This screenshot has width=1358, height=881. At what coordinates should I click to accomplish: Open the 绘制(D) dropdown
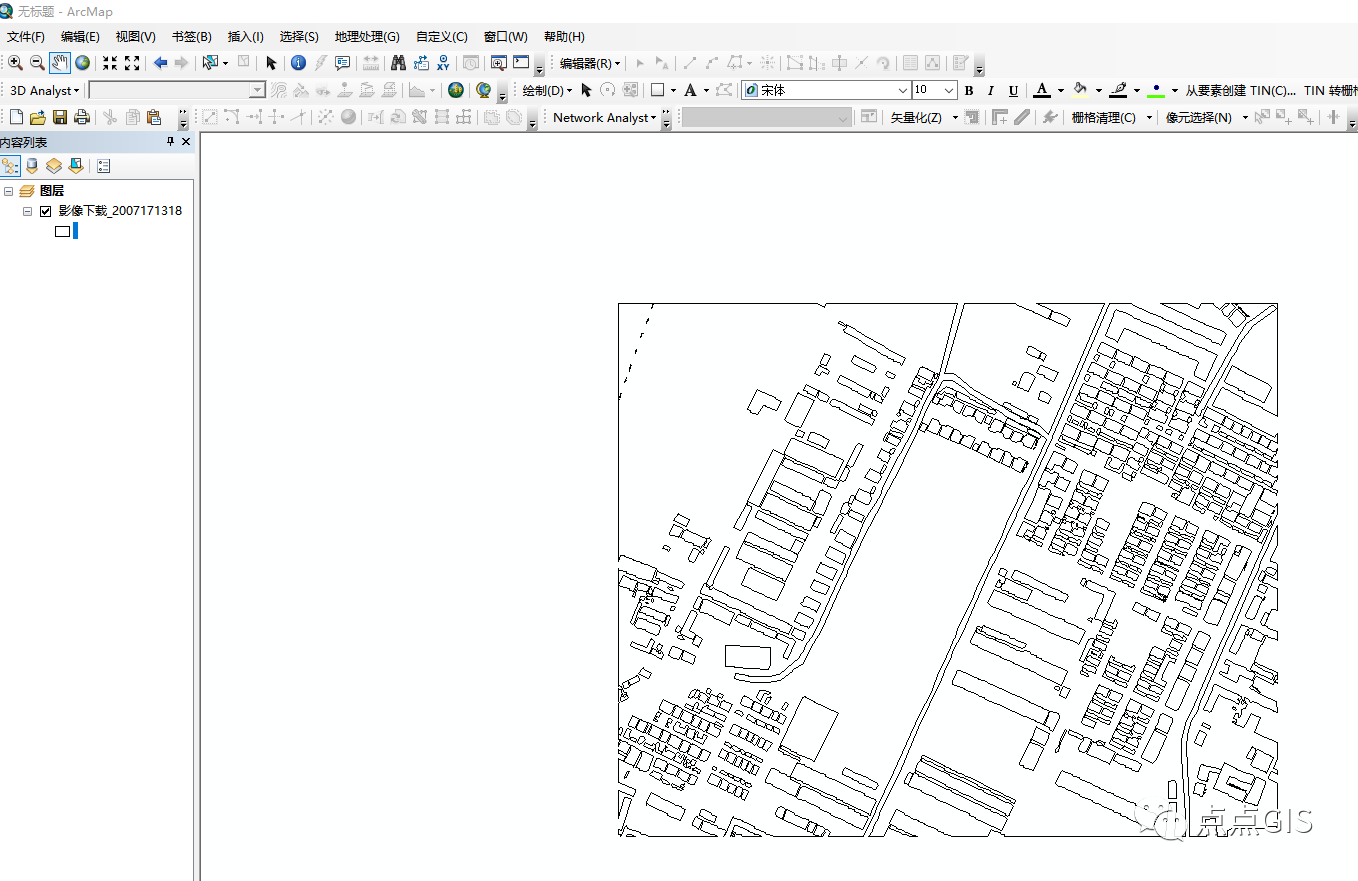tap(547, 90)
